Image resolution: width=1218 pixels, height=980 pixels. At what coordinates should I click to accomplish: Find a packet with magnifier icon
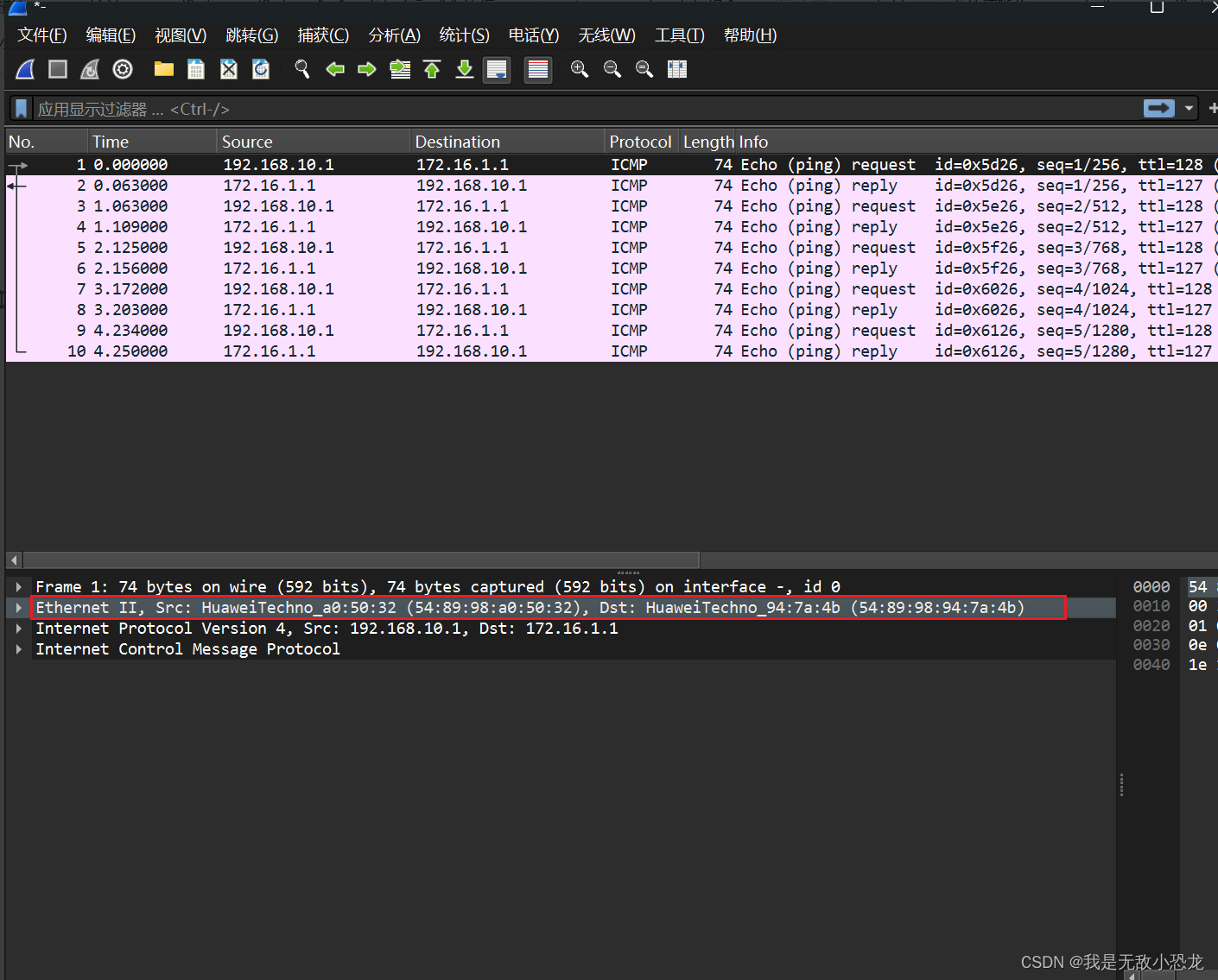(302, 69)
